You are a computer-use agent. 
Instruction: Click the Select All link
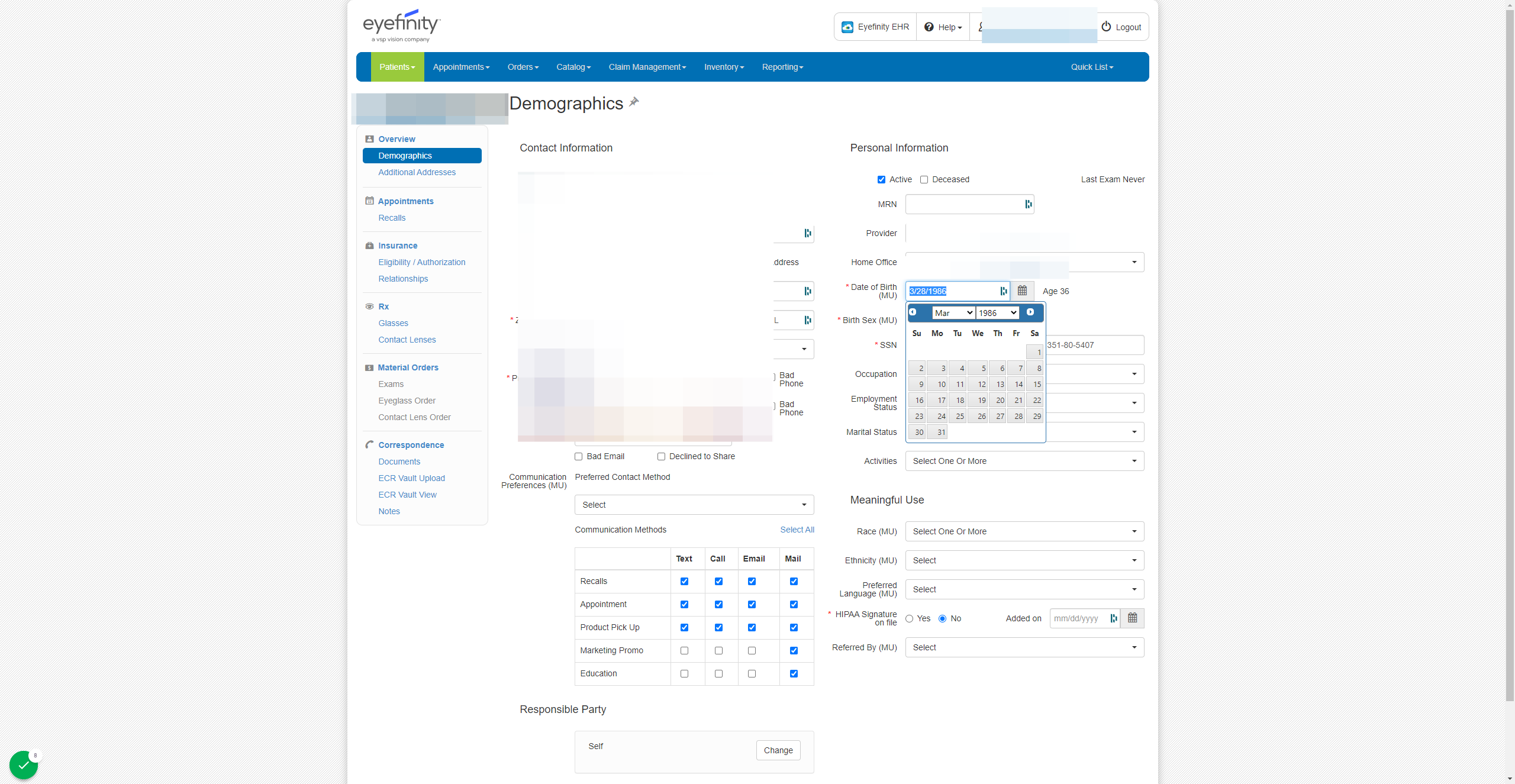pyautogui.click(x=797, y=530)
